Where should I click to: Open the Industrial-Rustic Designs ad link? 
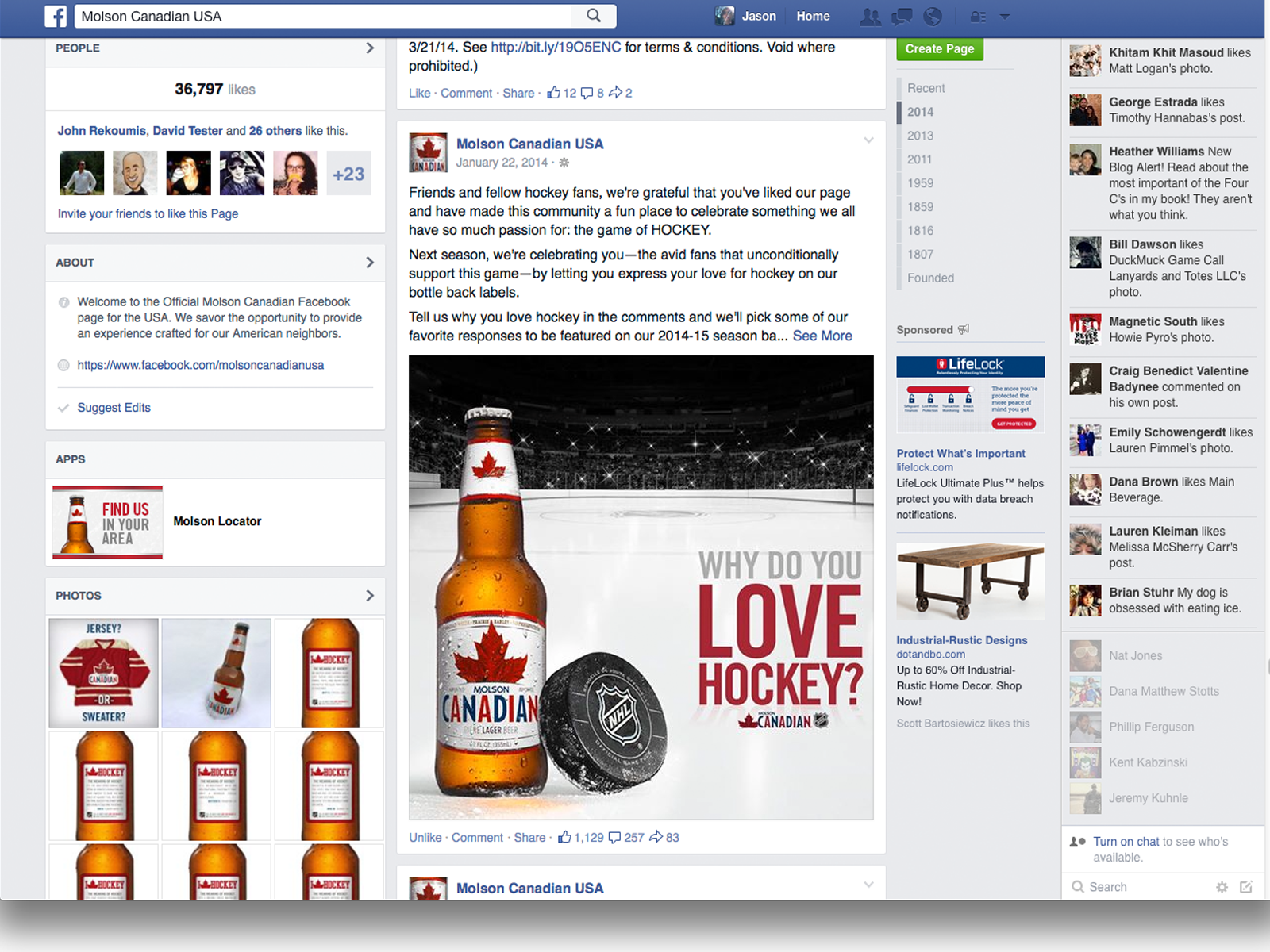pyautogui.click(x=962, y=640)
